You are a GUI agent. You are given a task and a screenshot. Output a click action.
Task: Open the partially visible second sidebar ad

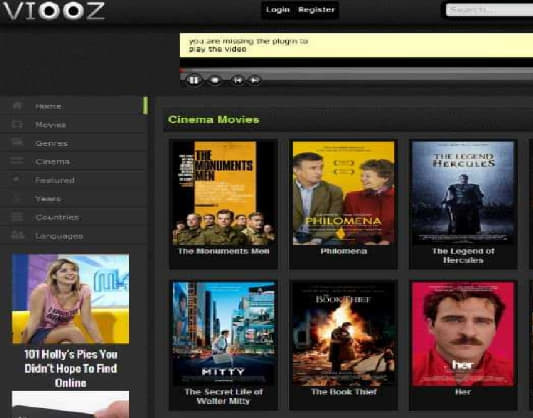(x=70, y=404)
